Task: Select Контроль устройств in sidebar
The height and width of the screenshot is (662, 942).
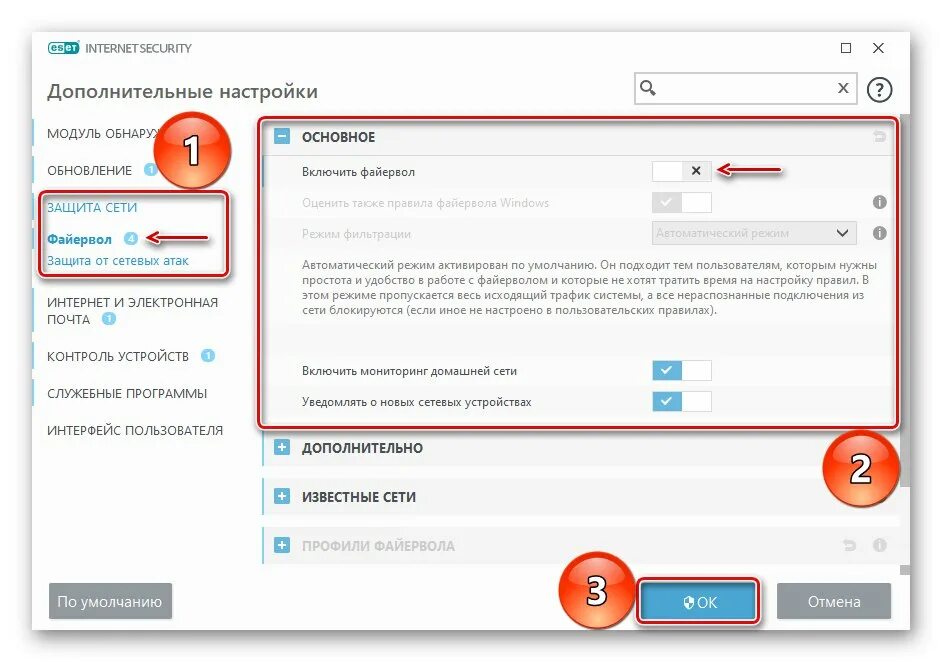Action: tap(118, 356)
